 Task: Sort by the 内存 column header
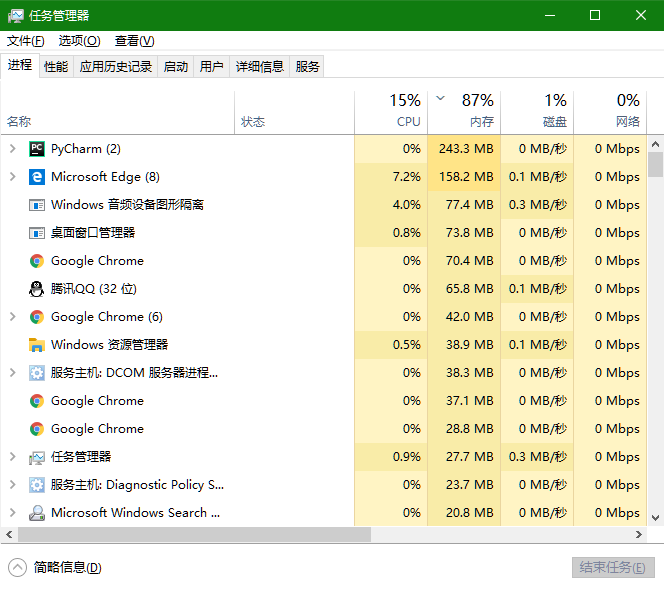pyautogui.click(x=464, y=112)
